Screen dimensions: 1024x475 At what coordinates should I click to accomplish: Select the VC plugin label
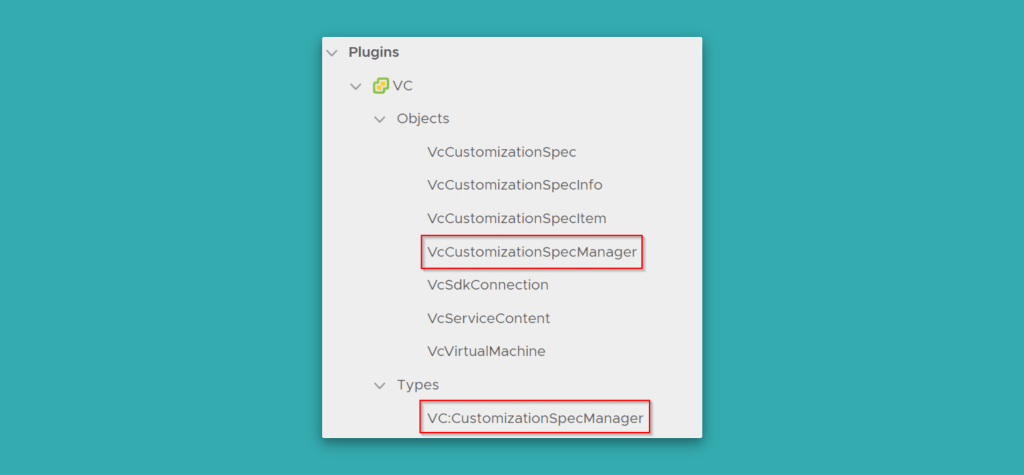[403, 86]
